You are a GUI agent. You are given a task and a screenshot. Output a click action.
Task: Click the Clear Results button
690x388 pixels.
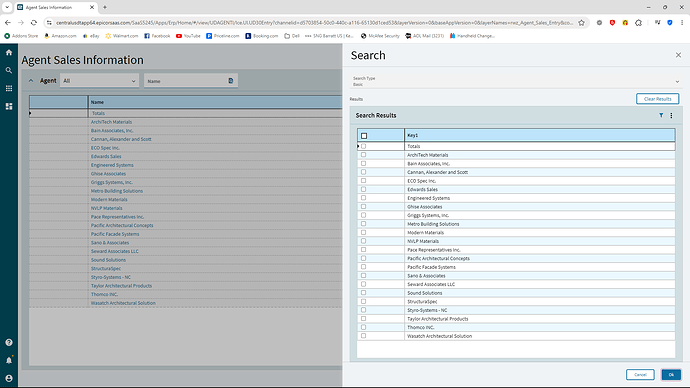point(657,99)
